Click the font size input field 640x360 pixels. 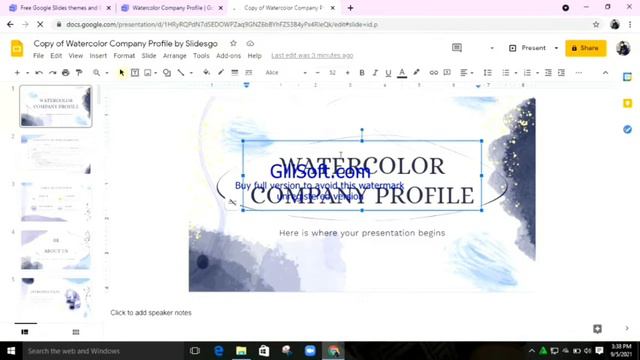[332, 73]
